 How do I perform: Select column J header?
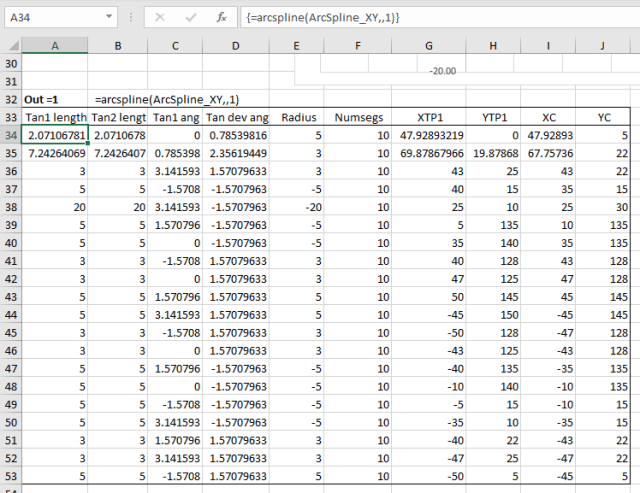tap(604, 45)
